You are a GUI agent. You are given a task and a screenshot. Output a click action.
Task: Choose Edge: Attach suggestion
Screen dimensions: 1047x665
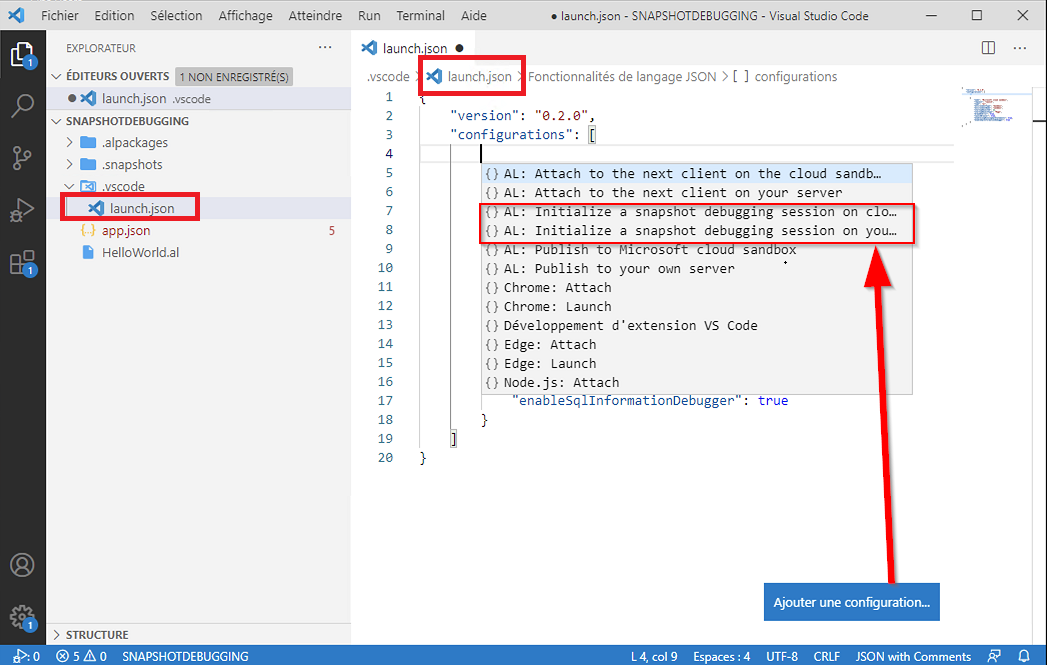696,345
